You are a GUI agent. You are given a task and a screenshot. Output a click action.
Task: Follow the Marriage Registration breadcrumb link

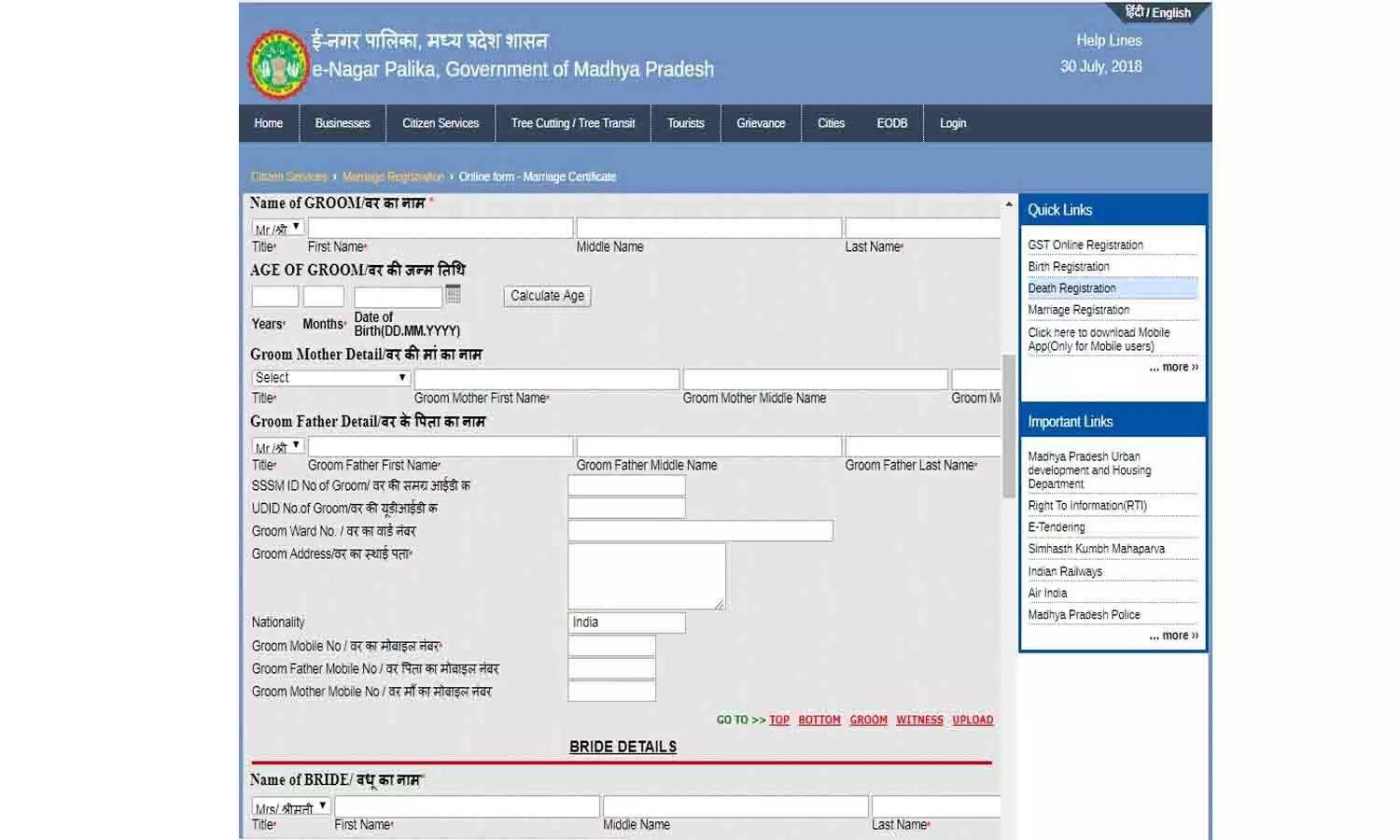coord(393,175)
